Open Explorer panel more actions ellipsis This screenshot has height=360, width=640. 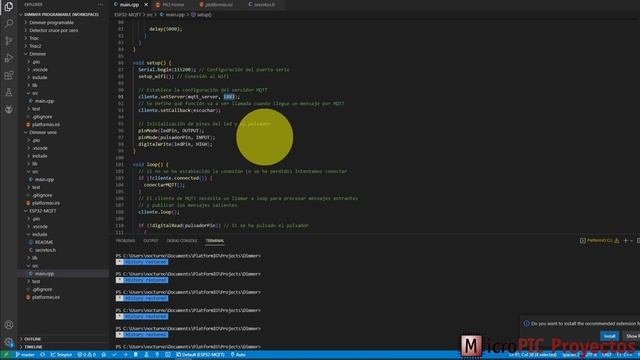pyautogui.click(x=100, y=4)
